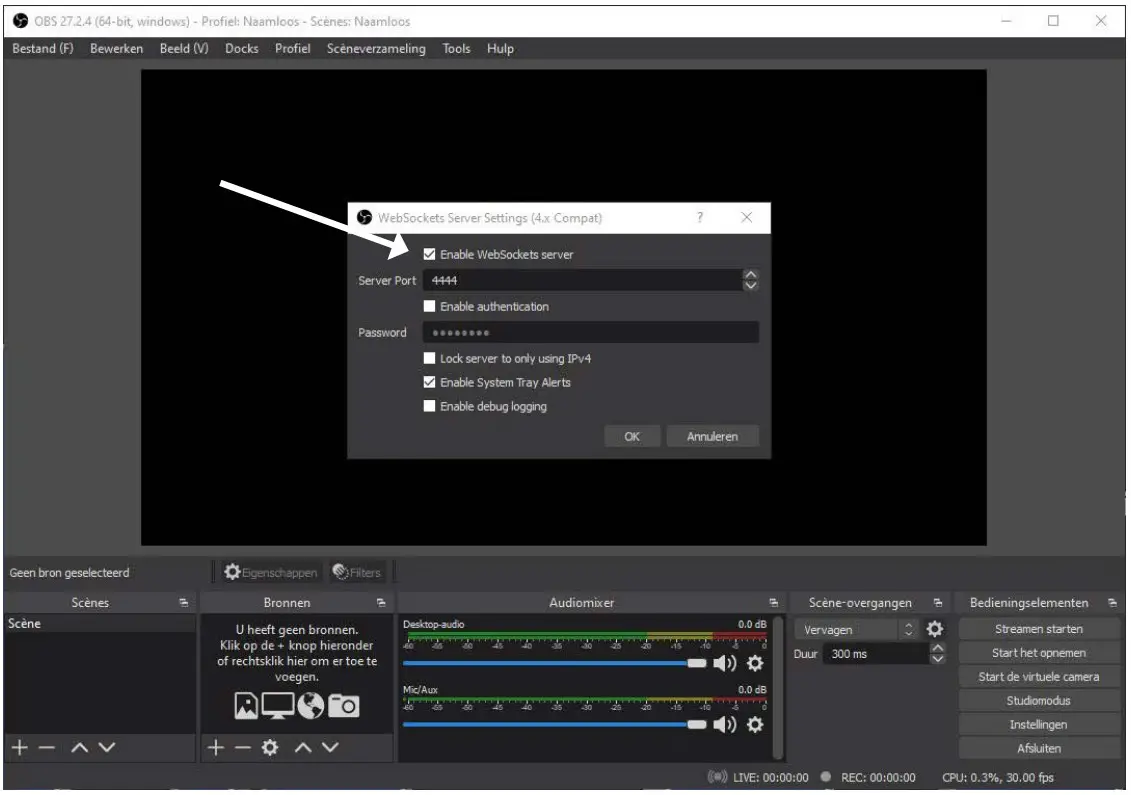
Task: Open the Vervagen transition dropdown
Action: (856, 630)
